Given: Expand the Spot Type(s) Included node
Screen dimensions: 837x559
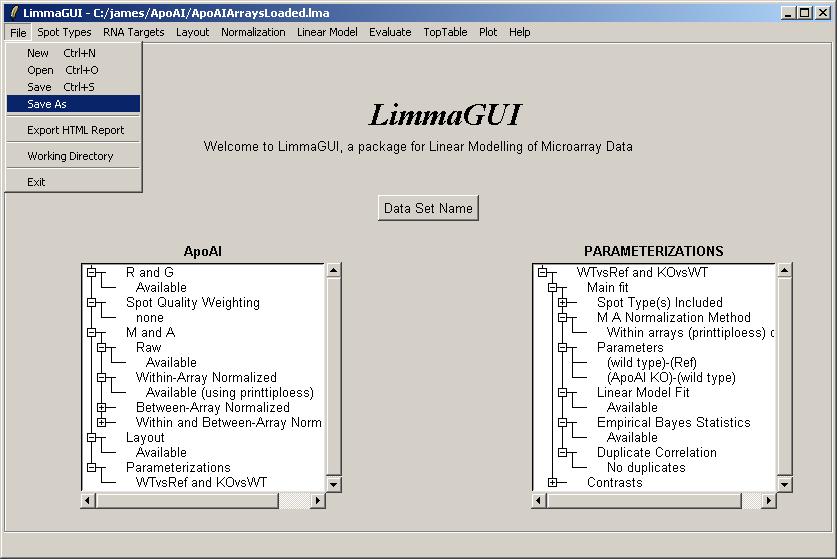Looking at the screenshot, I should pyautogui.click(x=563, y=303).
